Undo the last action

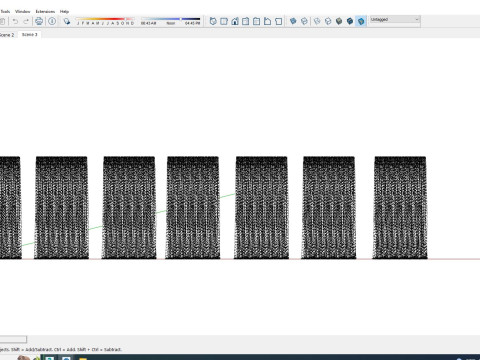(15, 21)
